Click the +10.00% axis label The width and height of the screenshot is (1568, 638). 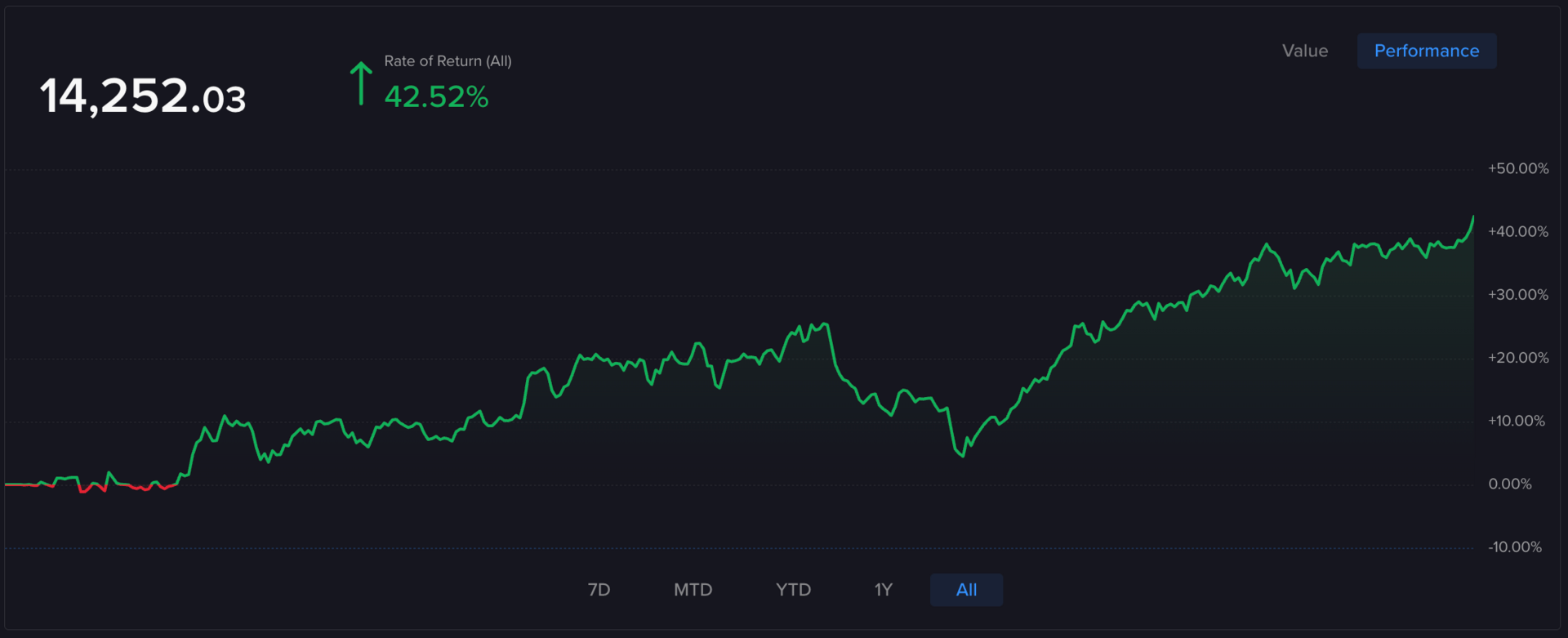click(x=1516, y=421)
